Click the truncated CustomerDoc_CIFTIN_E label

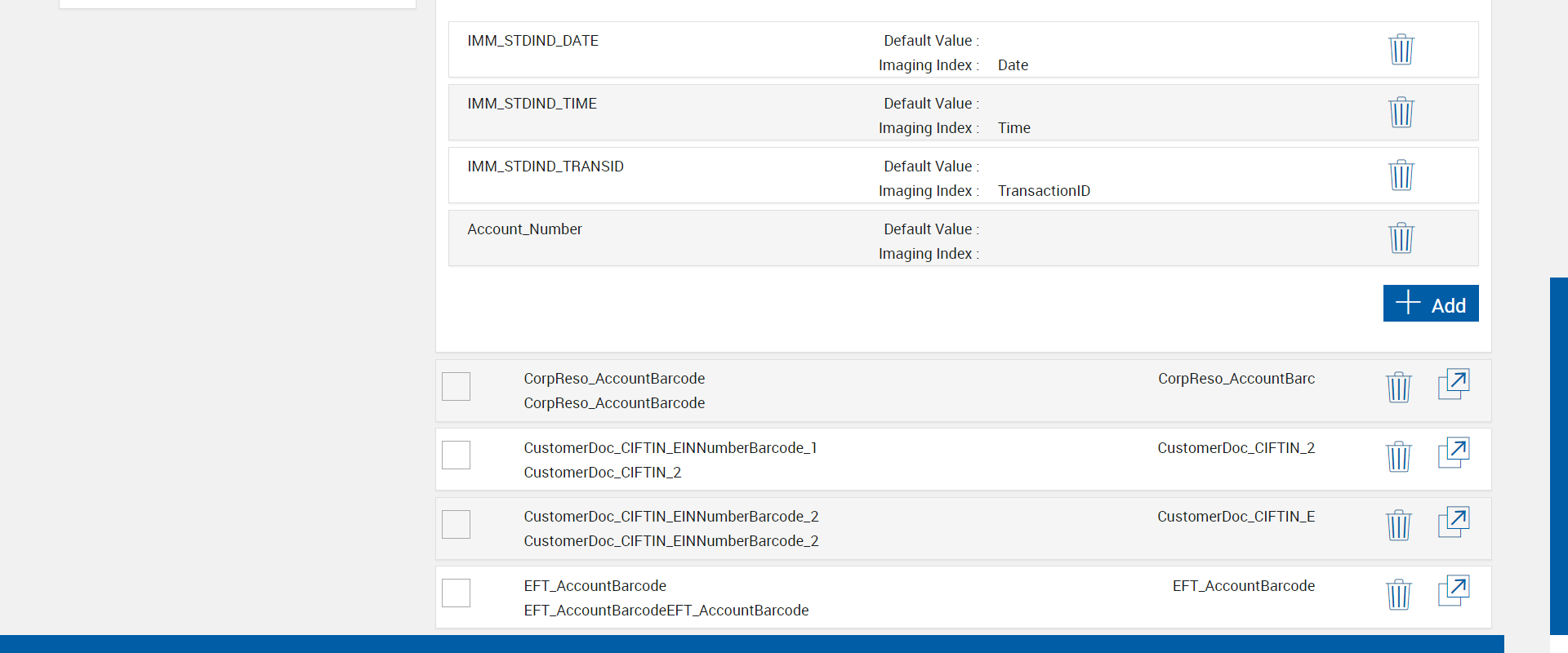(x=1236, y=517)
